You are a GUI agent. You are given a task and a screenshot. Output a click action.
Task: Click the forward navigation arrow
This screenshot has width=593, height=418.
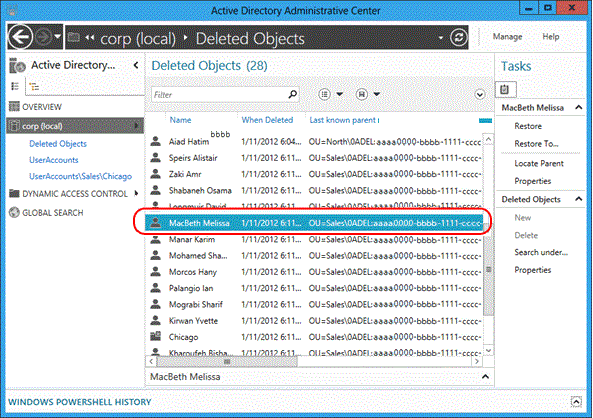tap(43, 37)
